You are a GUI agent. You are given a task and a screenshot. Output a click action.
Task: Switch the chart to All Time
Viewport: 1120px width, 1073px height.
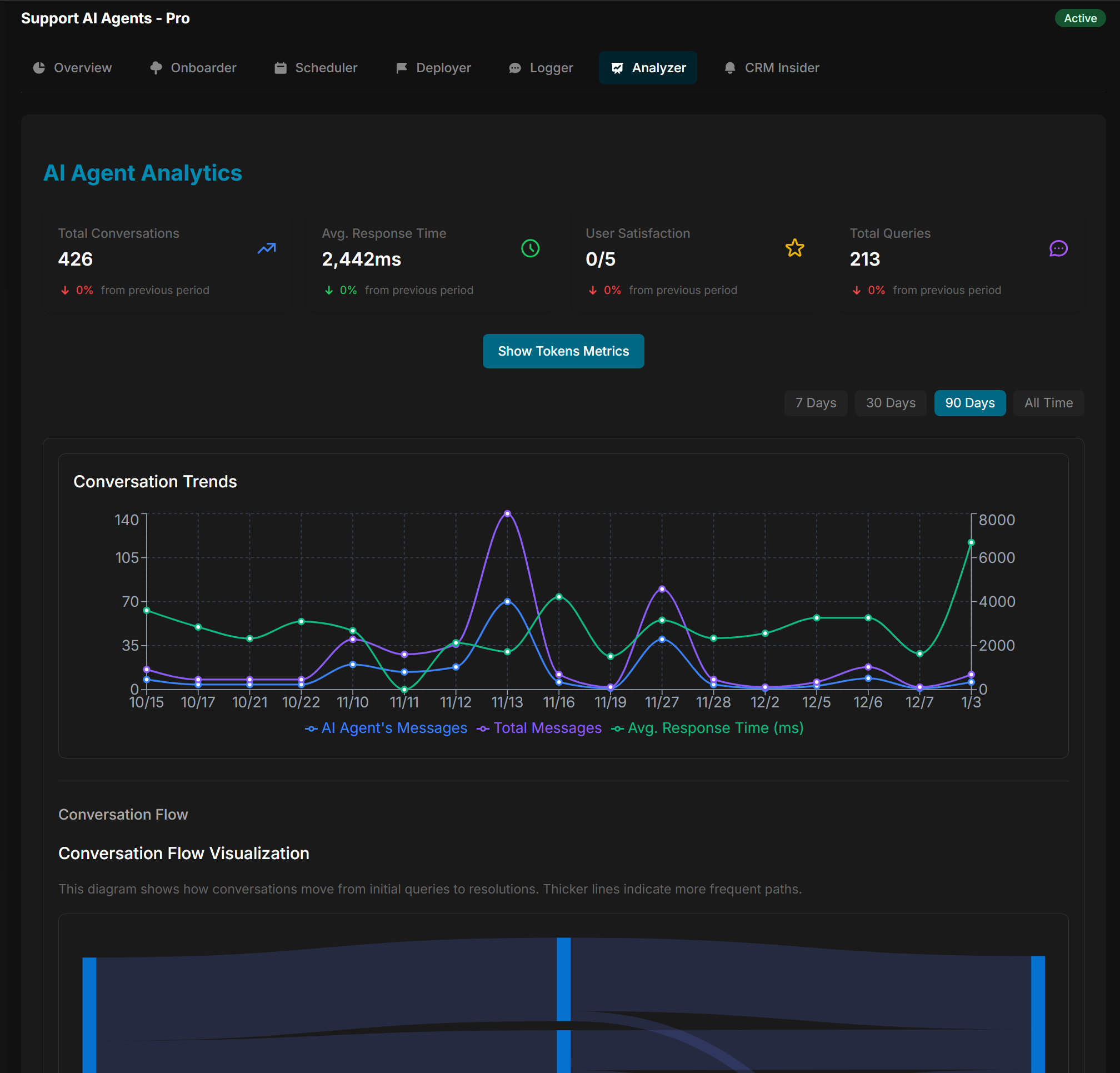1048,403
